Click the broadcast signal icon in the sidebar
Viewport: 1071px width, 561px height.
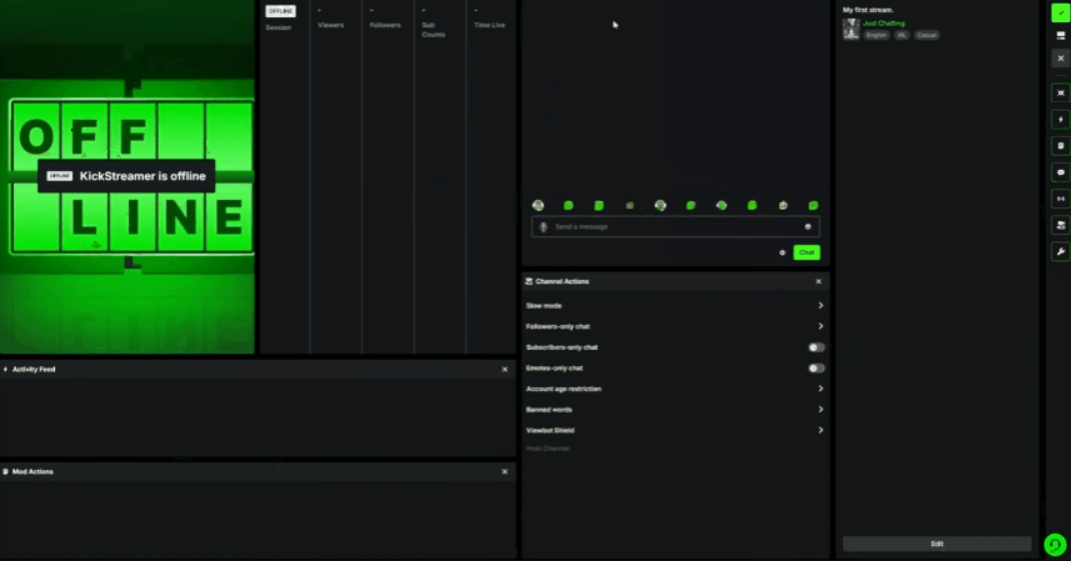[x=1060, y=198]
